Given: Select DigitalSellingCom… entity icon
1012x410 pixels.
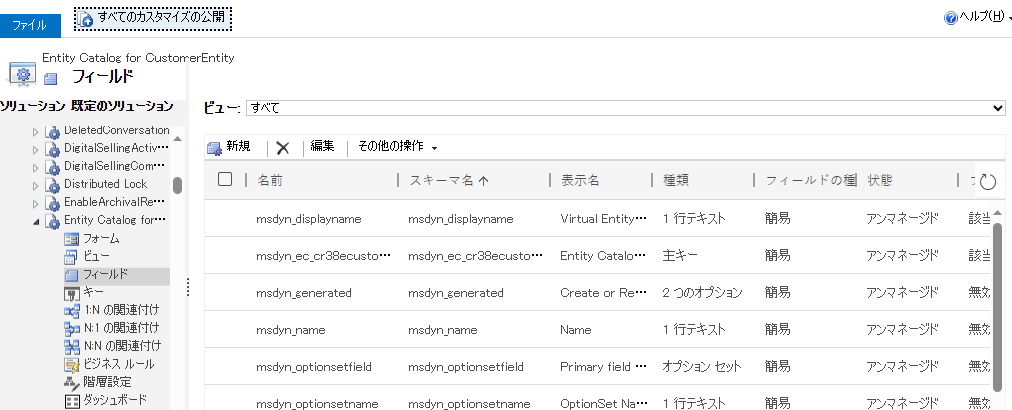Looking at the screenshot, I should click(52, 167).
